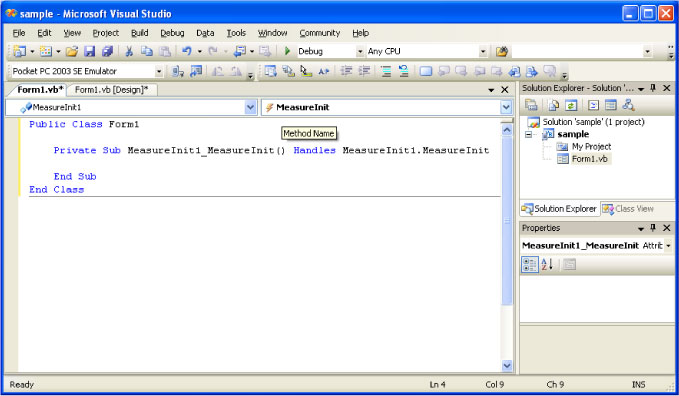Open the Find box dropdown arrow
This screenshot has width=679, height=396.
click(647, 52)
